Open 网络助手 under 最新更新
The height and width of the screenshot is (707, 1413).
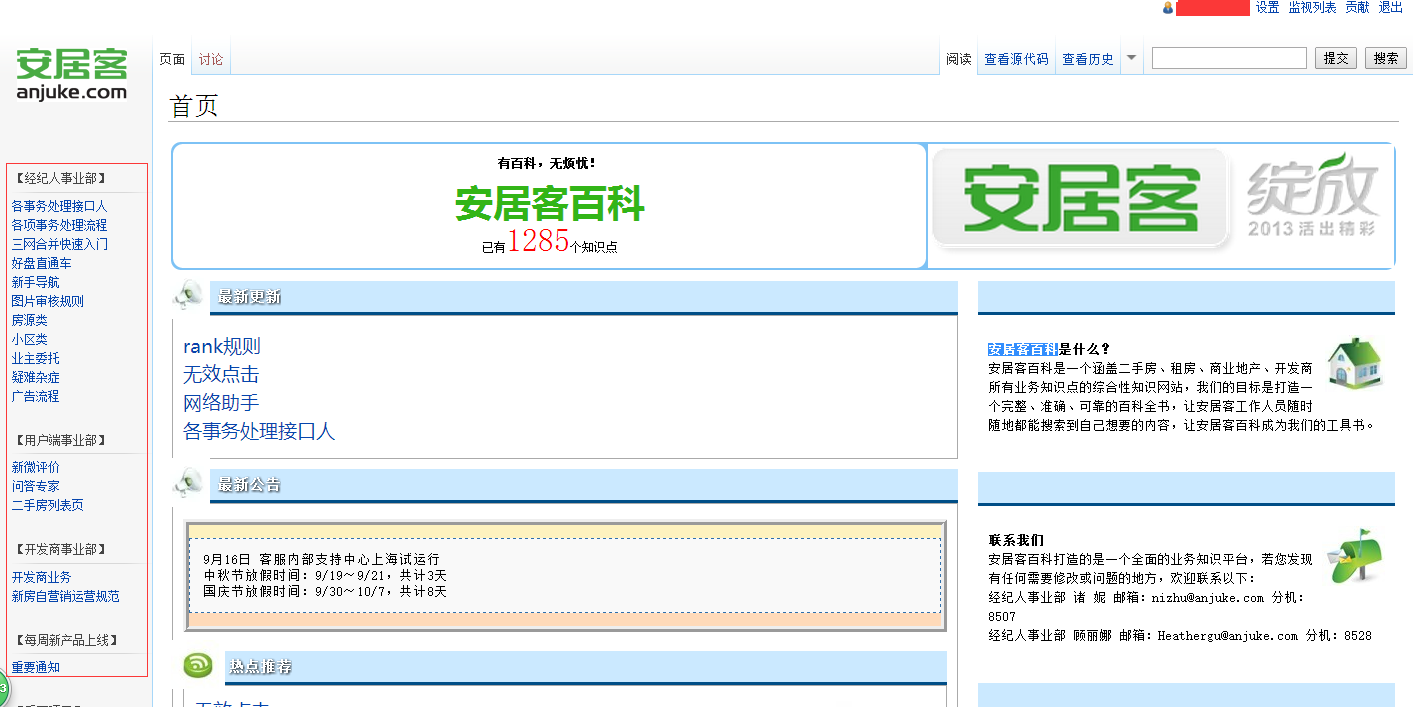click(221, 403)
